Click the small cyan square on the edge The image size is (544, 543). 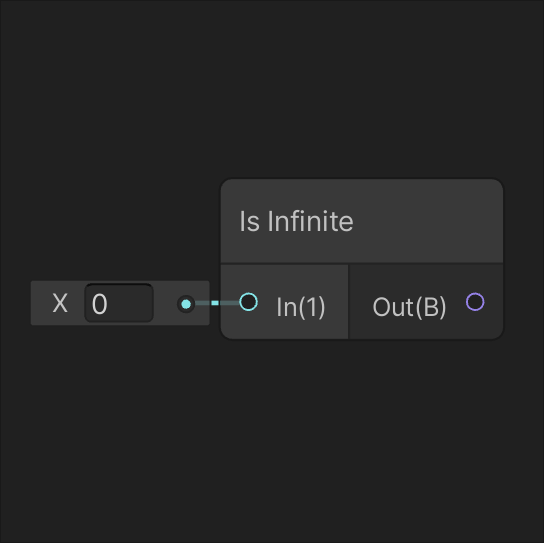[215, 303]
